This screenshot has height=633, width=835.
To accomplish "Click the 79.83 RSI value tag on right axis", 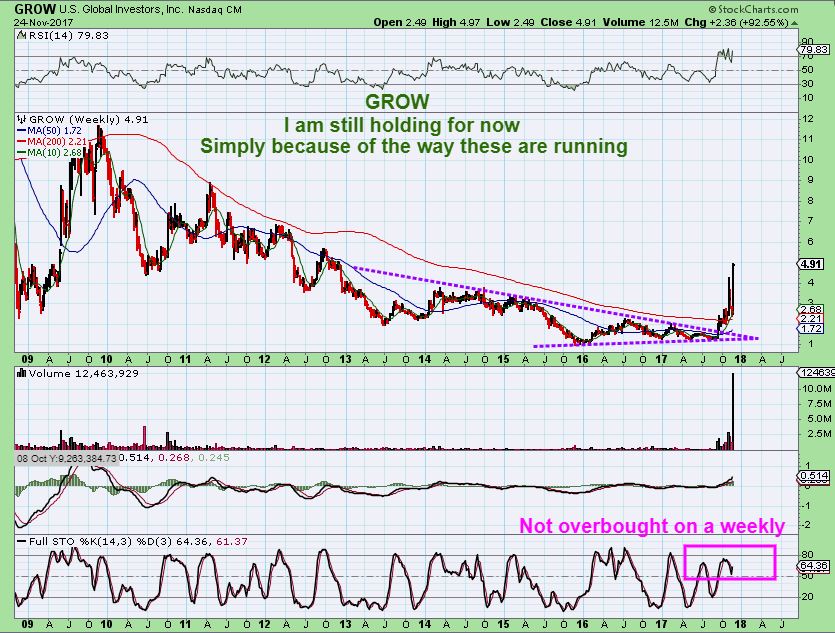I will tap(814, 50).
